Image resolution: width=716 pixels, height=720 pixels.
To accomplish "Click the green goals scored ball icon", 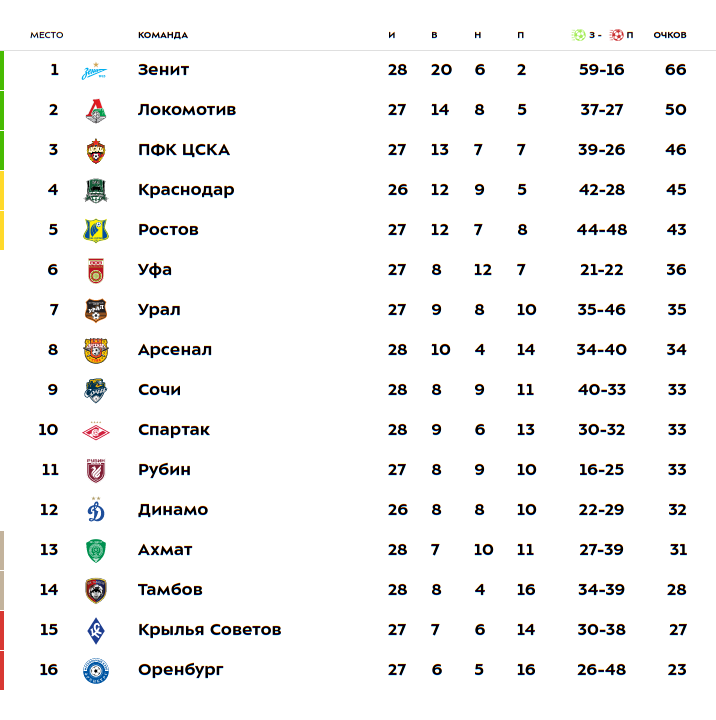I will [x=578, y=35].
